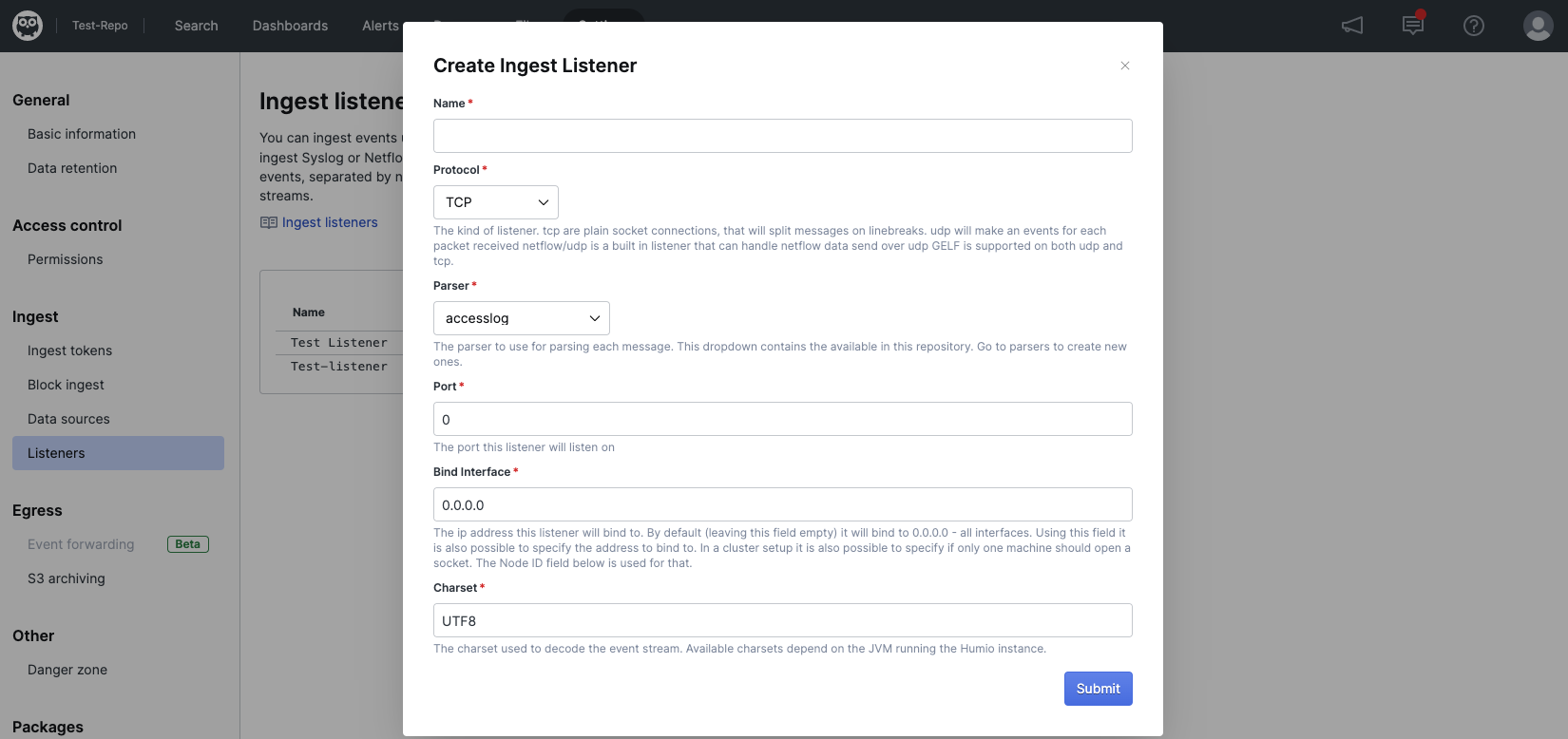Viewport: 1568px width, 739px height.
Task: Open the announcements megaphone icon
Action: coord(1352,26)
